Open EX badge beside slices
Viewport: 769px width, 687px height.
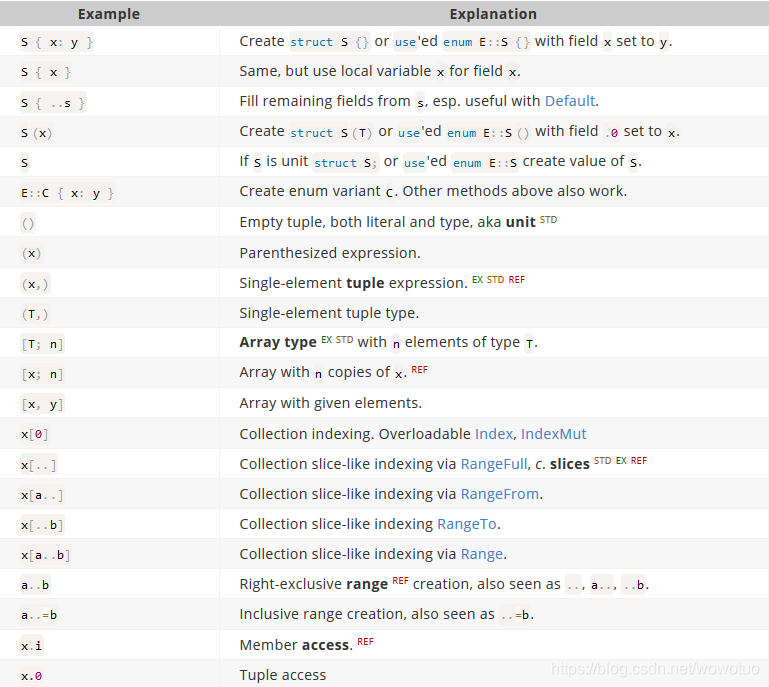621,460
